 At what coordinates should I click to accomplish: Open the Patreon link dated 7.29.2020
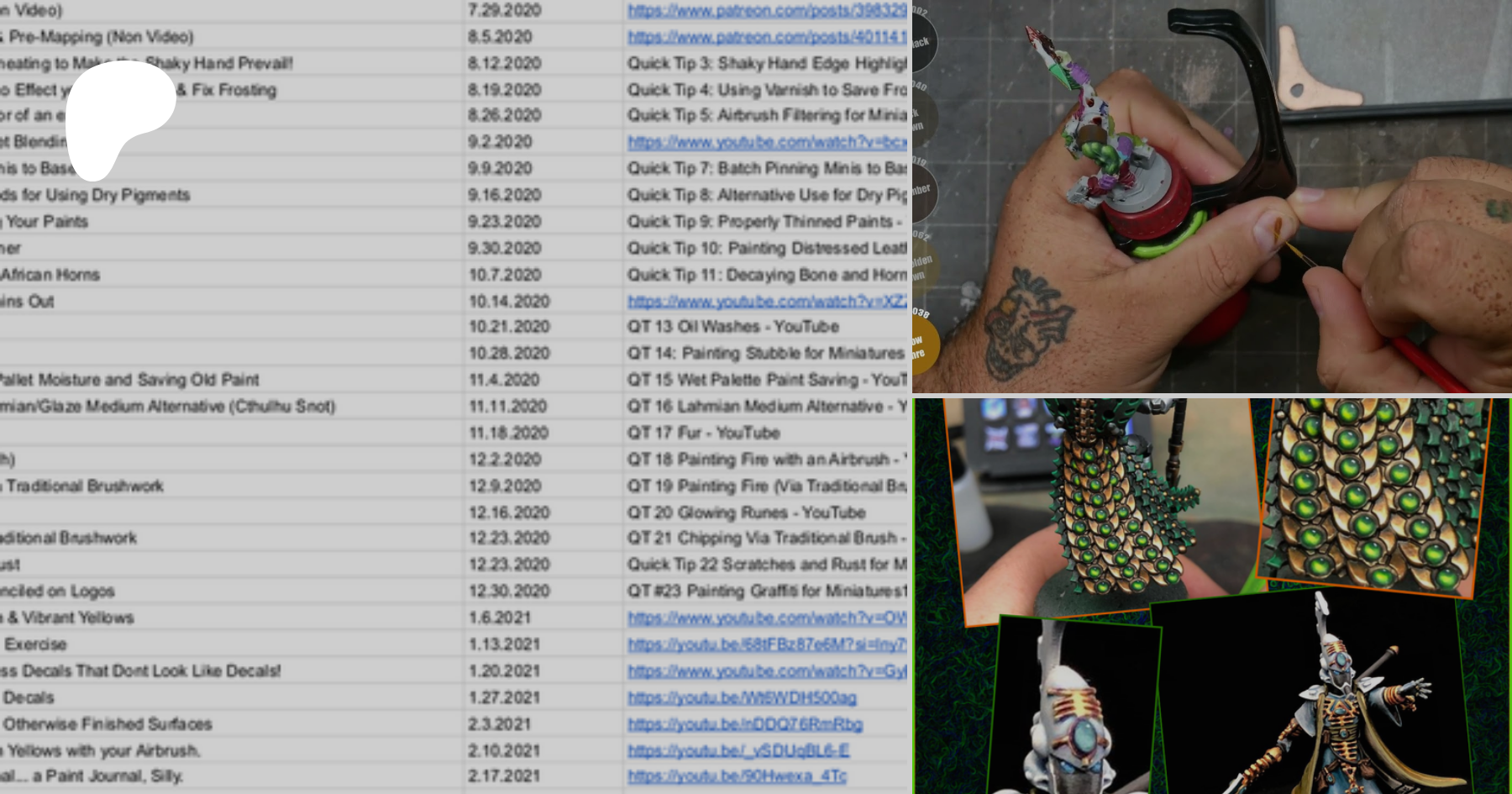pyautogui.click(x=766, y=11)
